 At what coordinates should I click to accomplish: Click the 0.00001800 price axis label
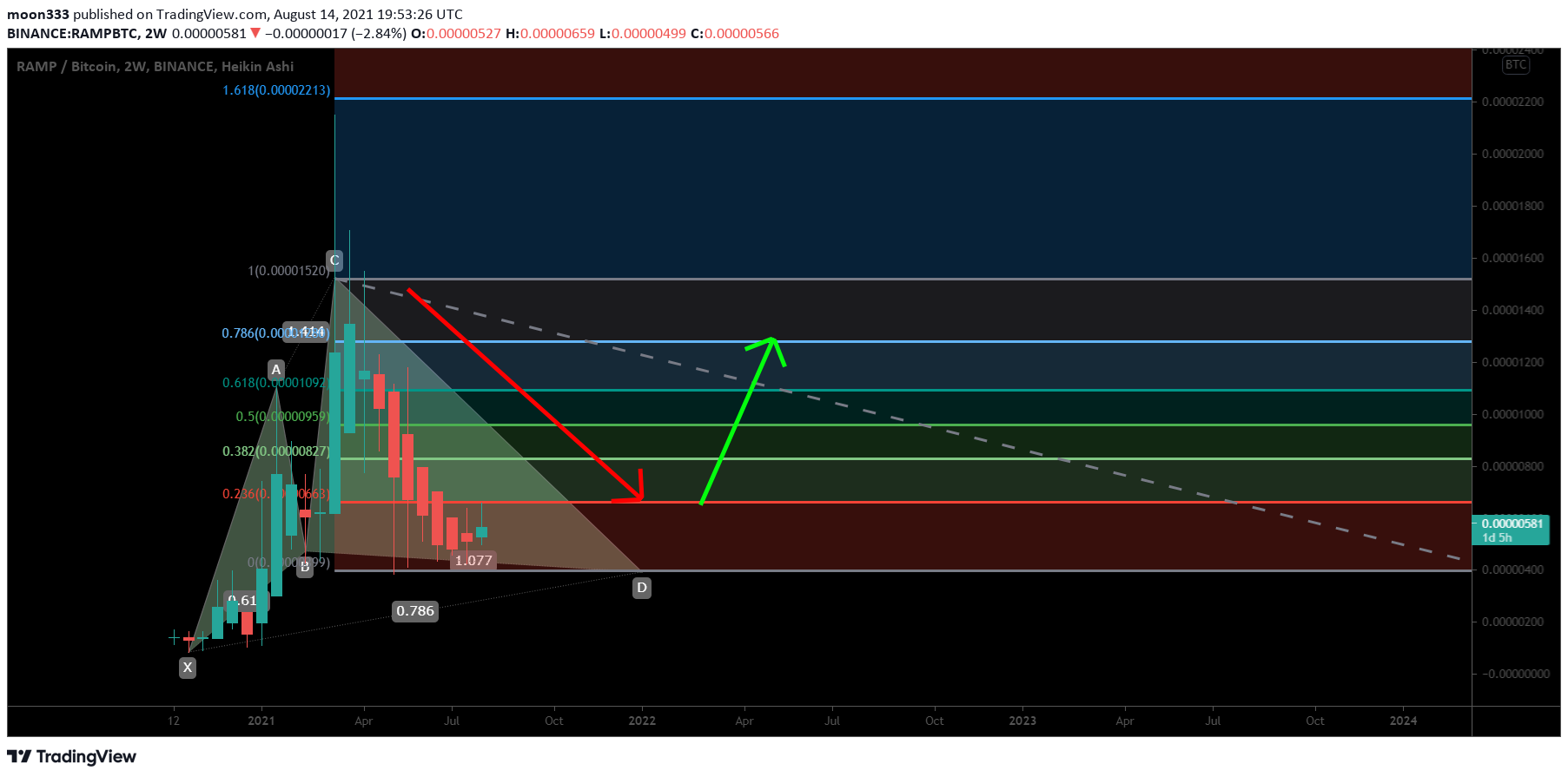[1512, 206]
